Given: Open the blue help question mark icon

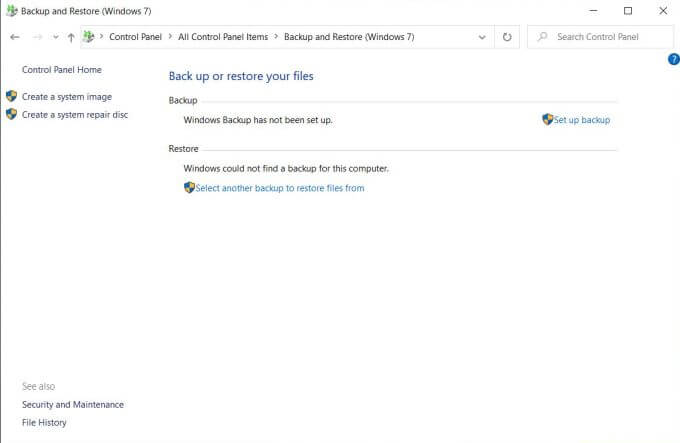Looking at the screenshot, I should [x=674, y=59].
